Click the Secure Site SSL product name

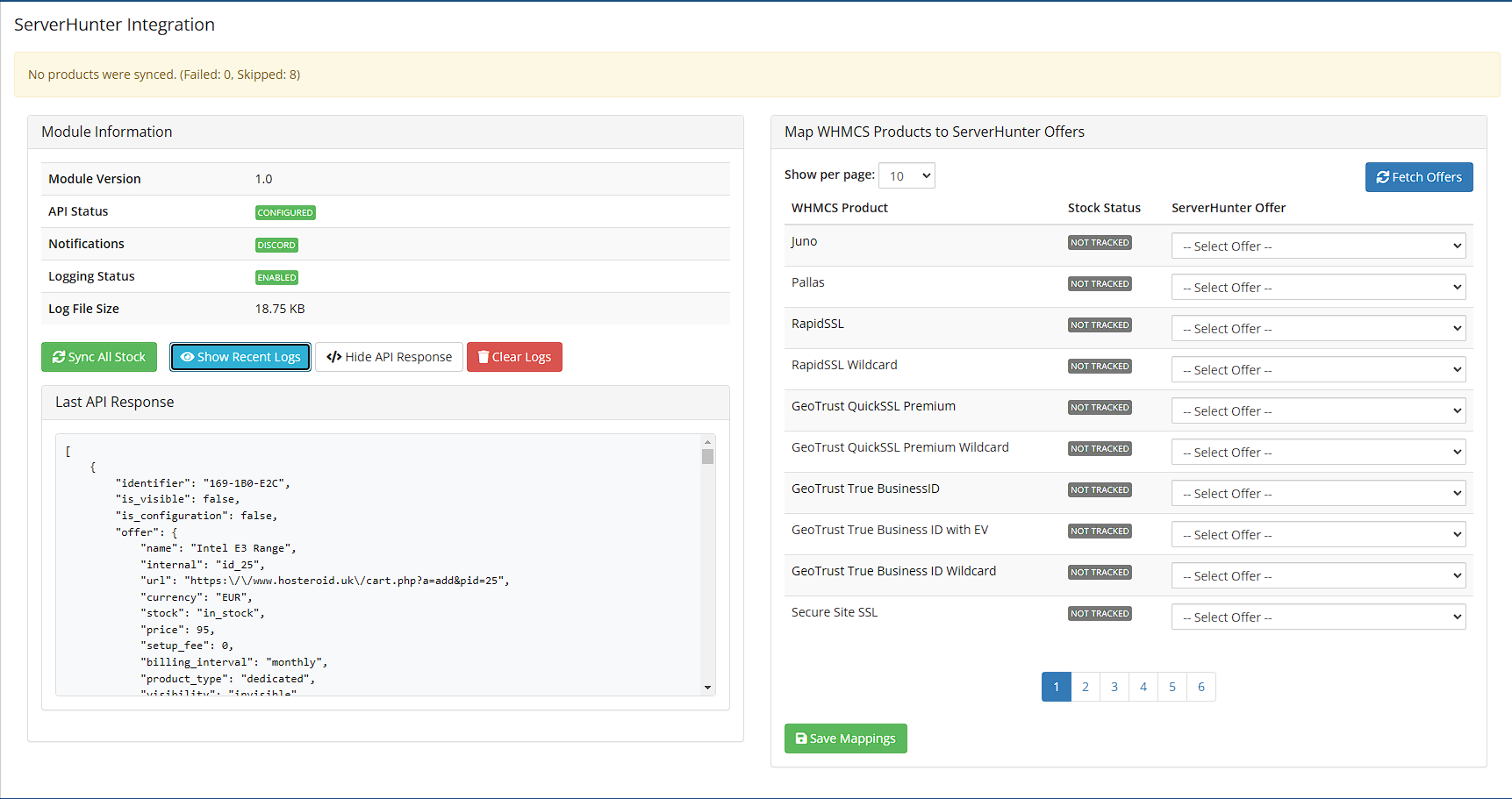835,612
